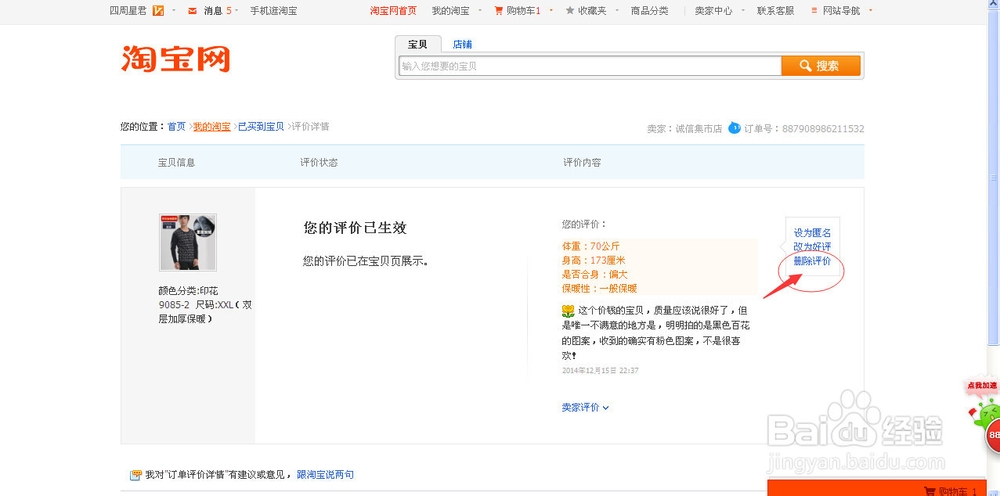Click the order number 887908986211532
The image size is (1000, 496).
822,128
